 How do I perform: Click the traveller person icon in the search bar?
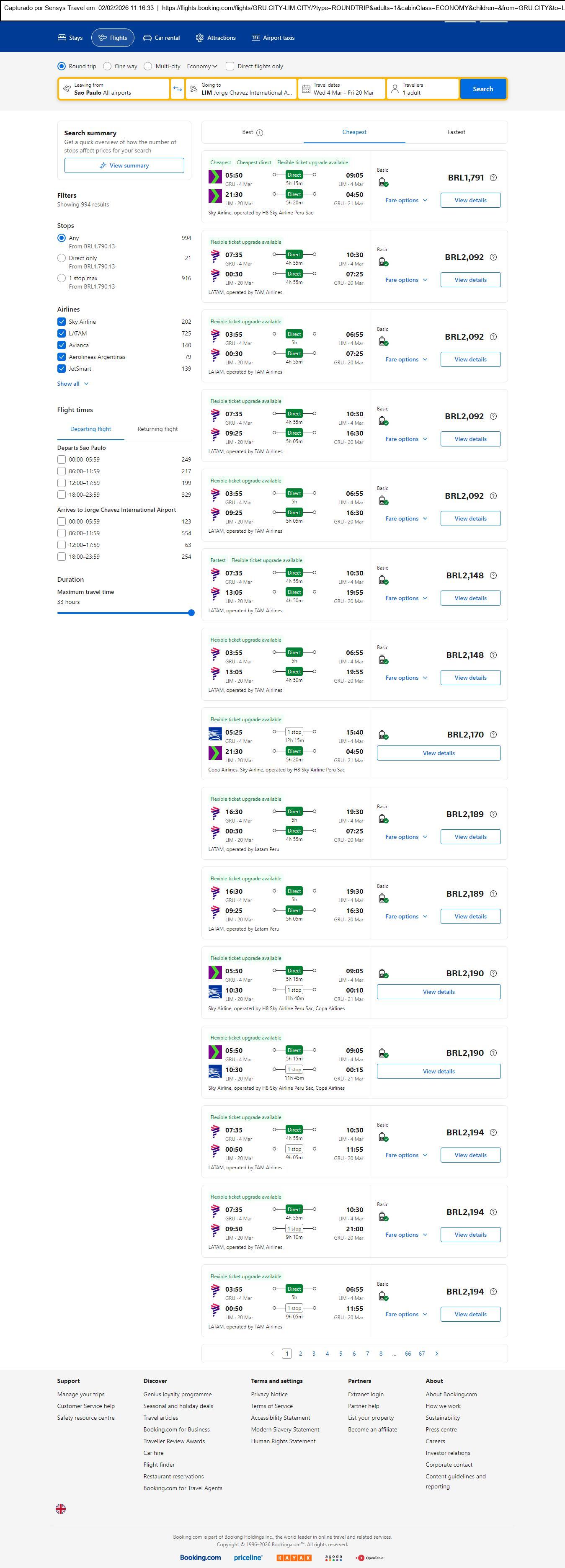(x=395, y=89)
